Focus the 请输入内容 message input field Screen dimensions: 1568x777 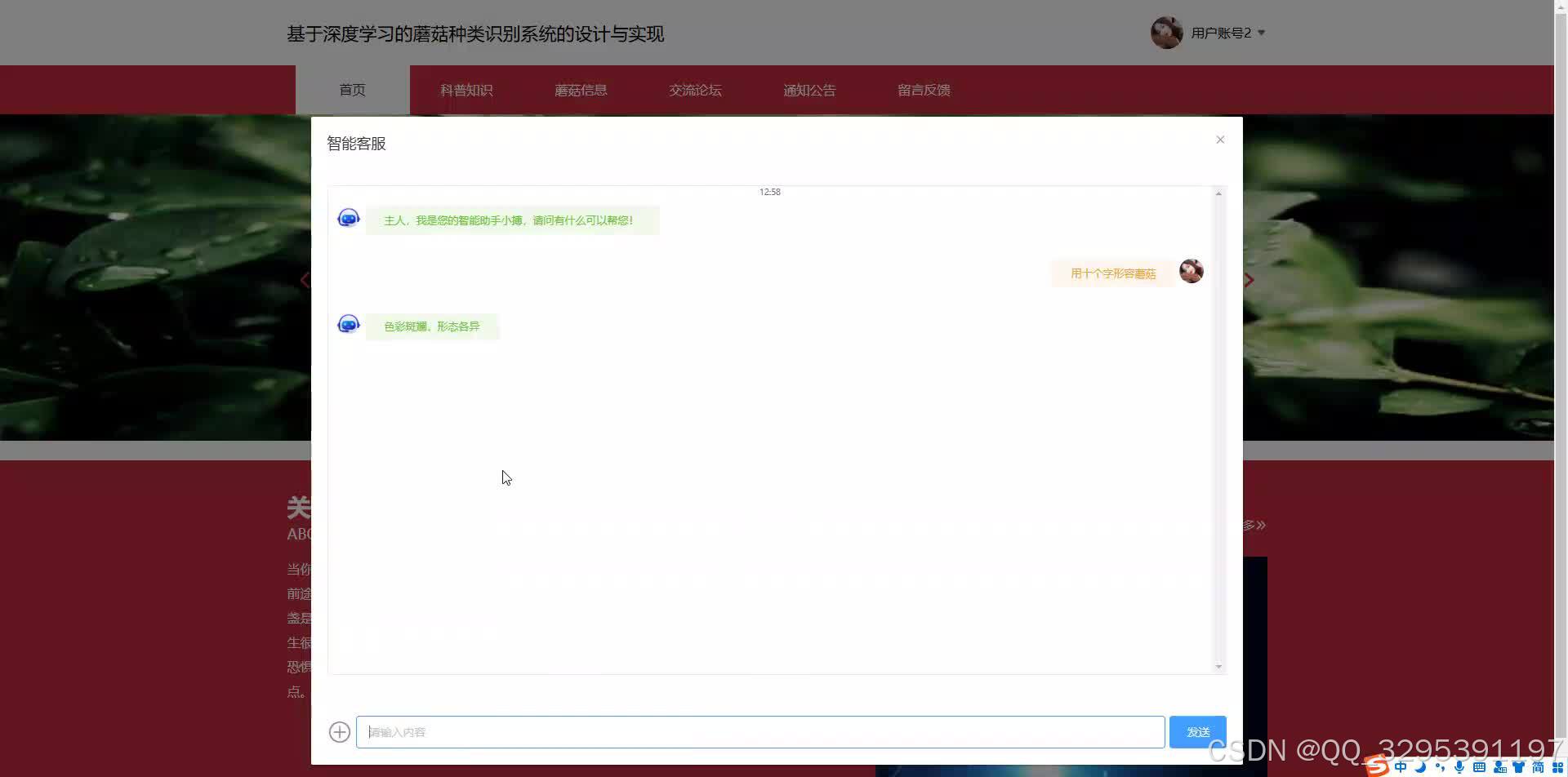tap(760, 732)
